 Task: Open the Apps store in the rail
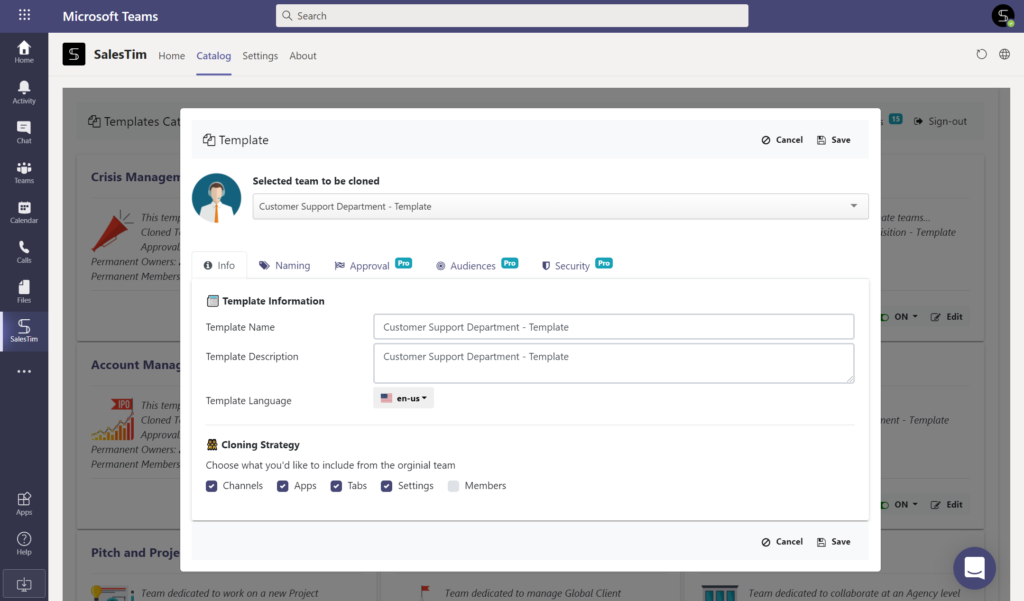coord(24,504)
